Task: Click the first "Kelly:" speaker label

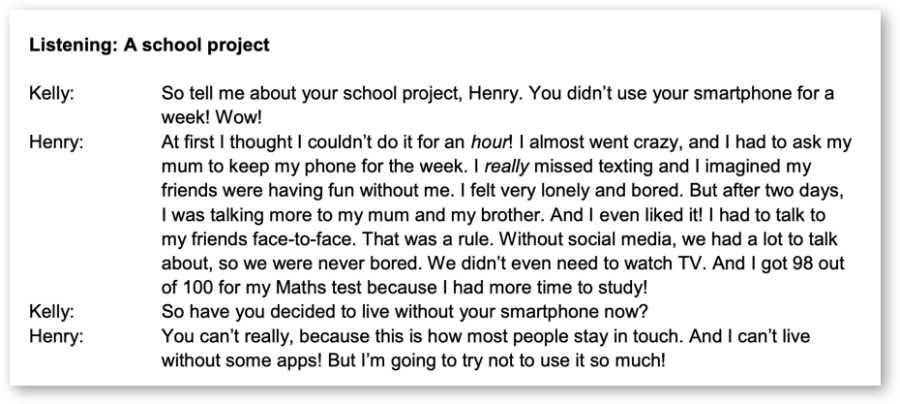Action: click(52, 93)
